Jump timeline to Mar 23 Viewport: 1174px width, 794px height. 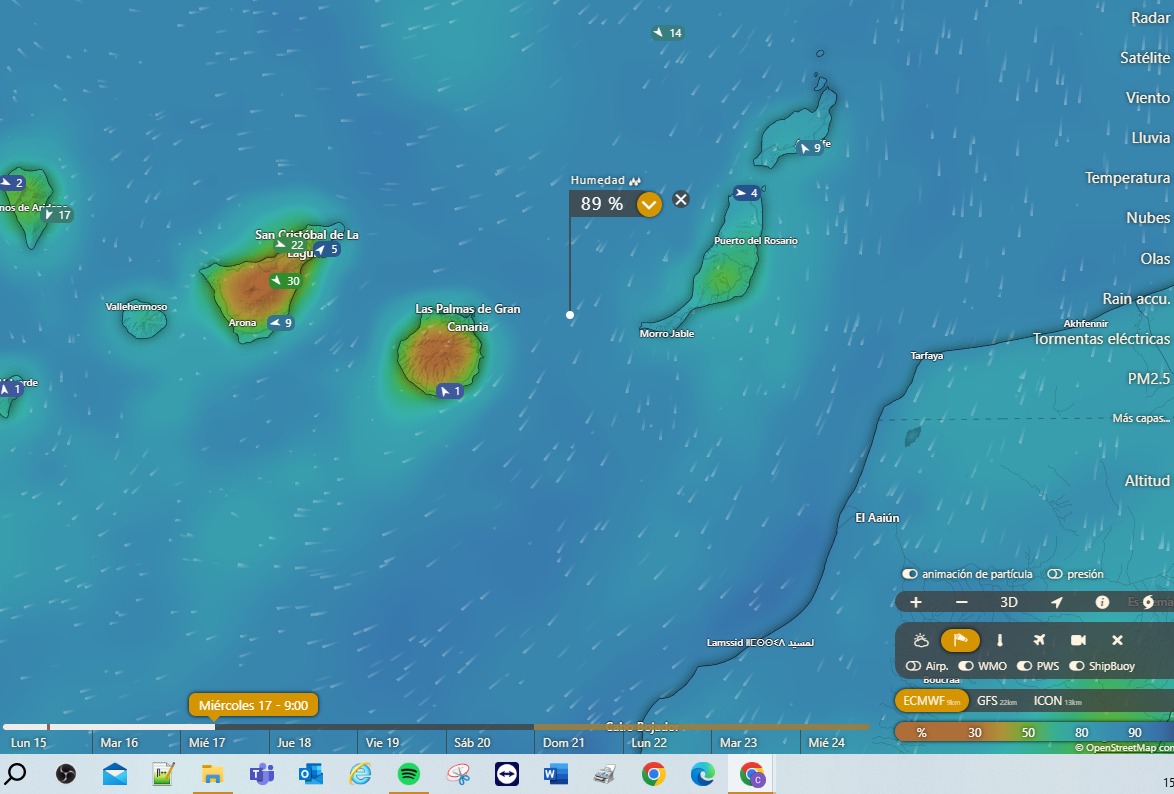pos(738,743)
